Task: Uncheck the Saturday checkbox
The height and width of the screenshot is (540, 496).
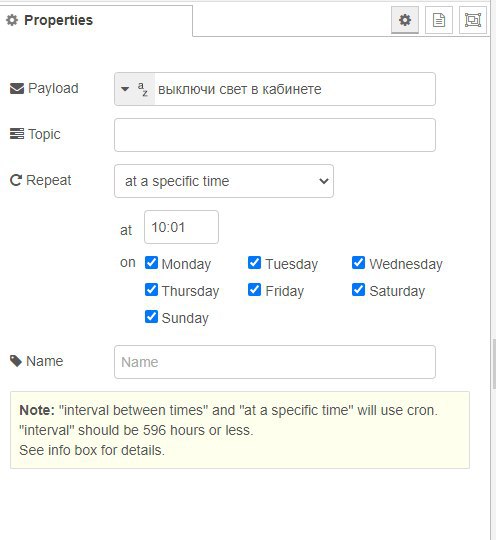Action: point(358,290)
